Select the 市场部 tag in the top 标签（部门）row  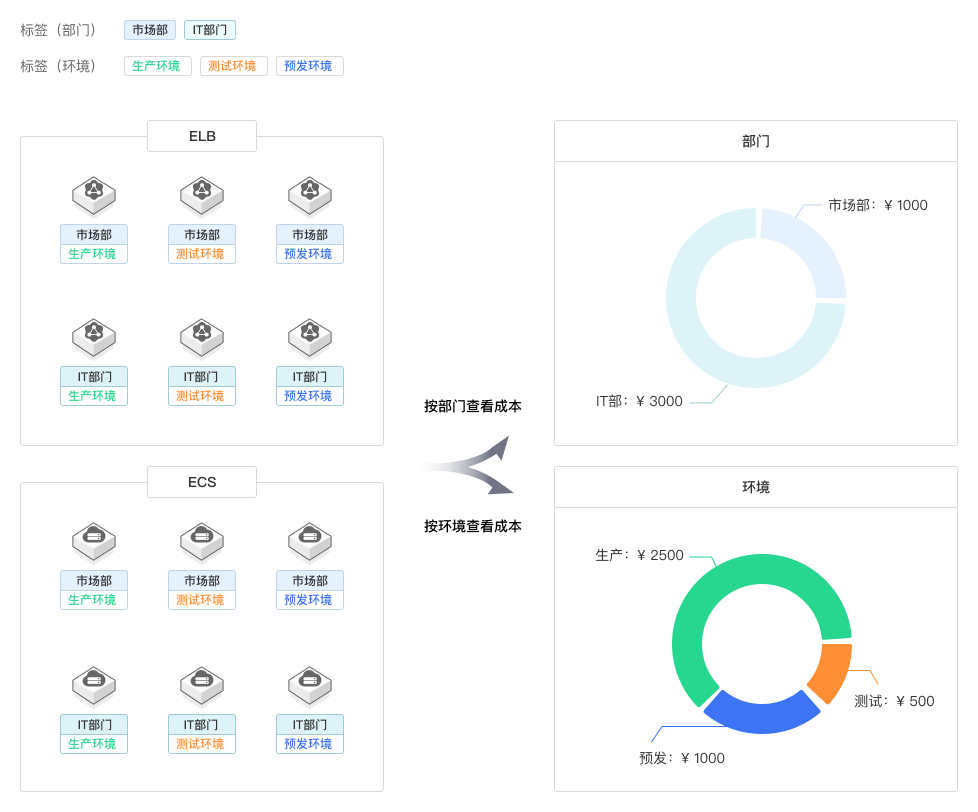pos(150,30)
